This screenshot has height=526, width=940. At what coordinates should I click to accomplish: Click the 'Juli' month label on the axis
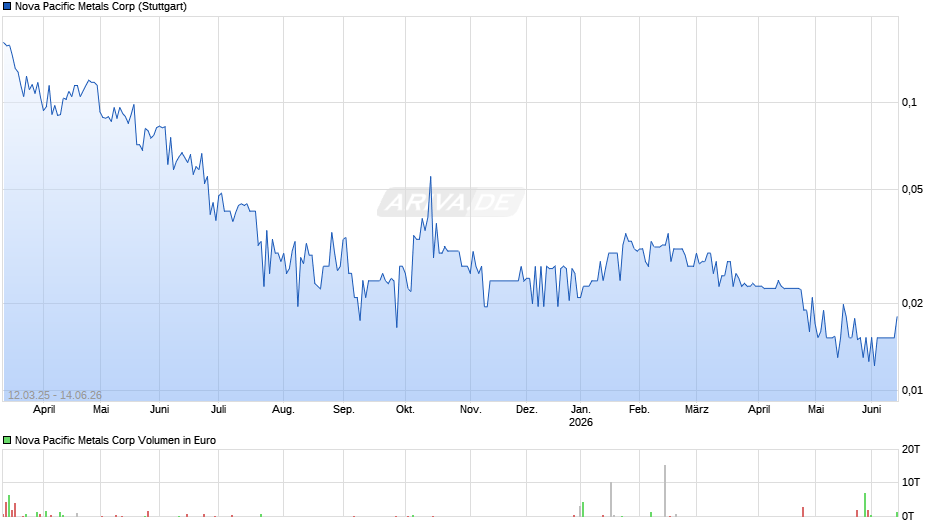(x=219, y=409)
